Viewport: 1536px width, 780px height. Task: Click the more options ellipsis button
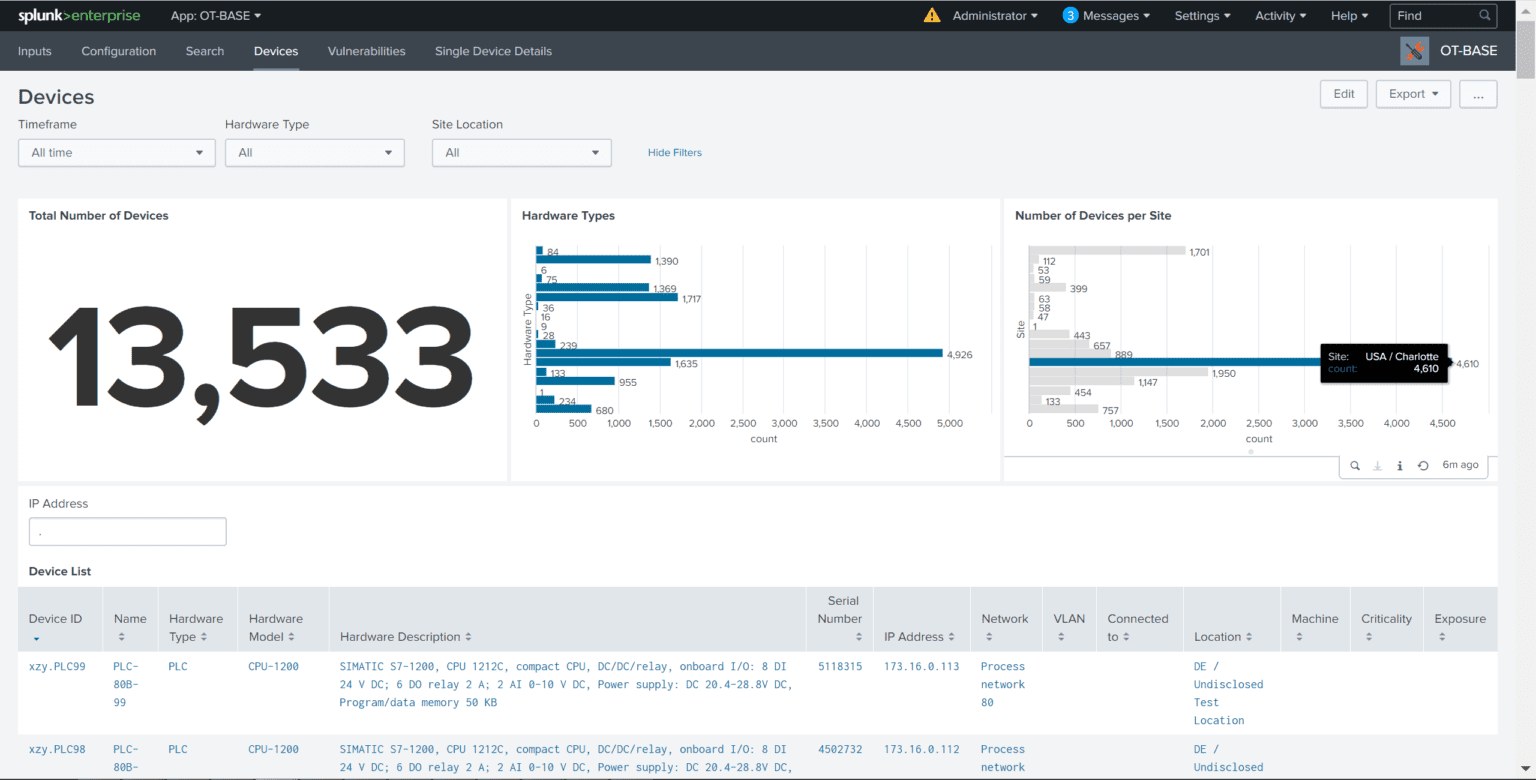pyautogui.click(x=1478, y=94)
